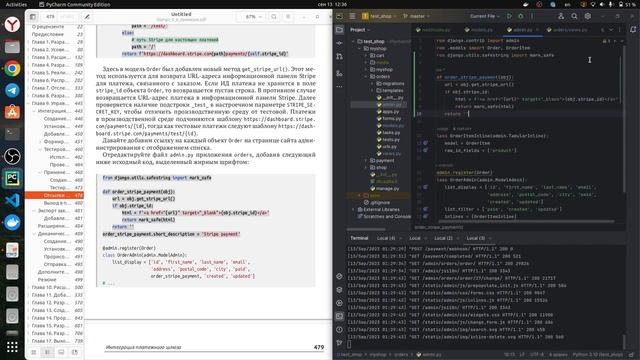Select the Local (2) terminal tab
The width and height of the screenshot is (640, 360).
coord(443,238)
